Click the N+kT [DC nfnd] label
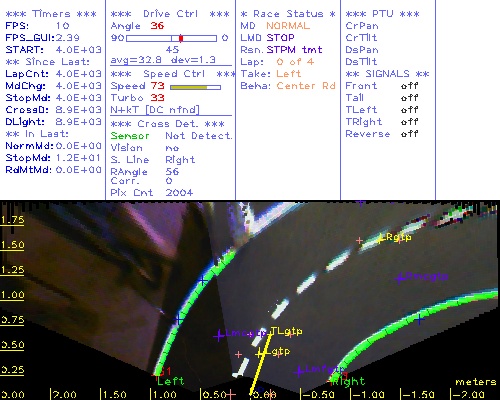The image size is (500, 400). [155, 110]
